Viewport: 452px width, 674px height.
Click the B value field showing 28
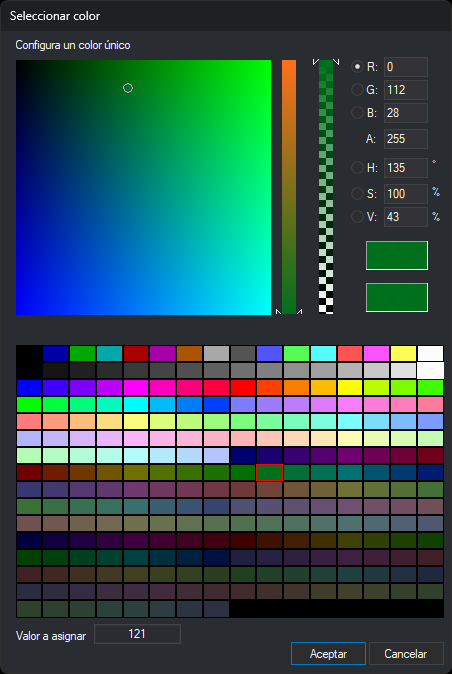406,113
